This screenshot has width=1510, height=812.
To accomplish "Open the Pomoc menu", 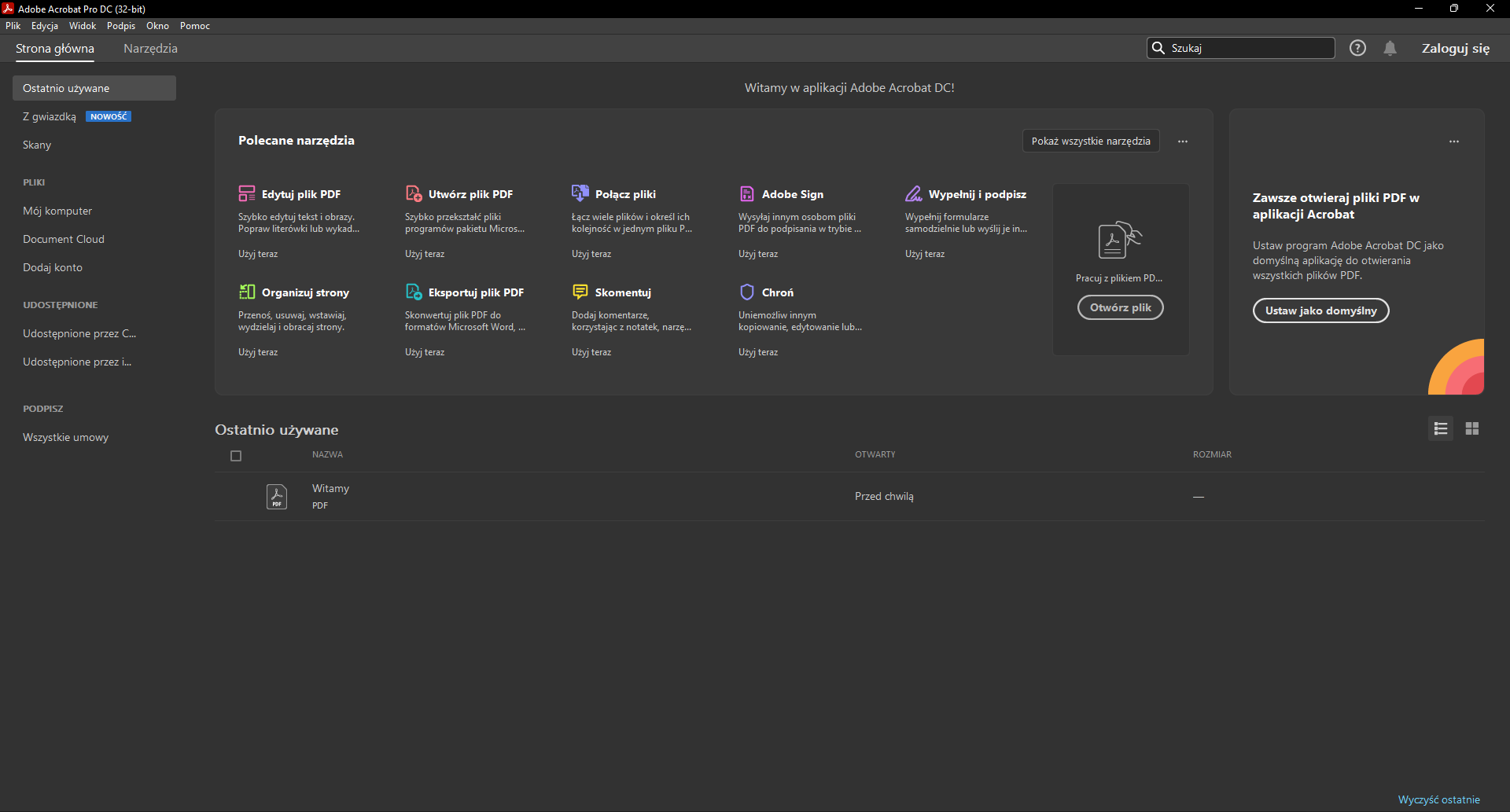I will [195, 26].
